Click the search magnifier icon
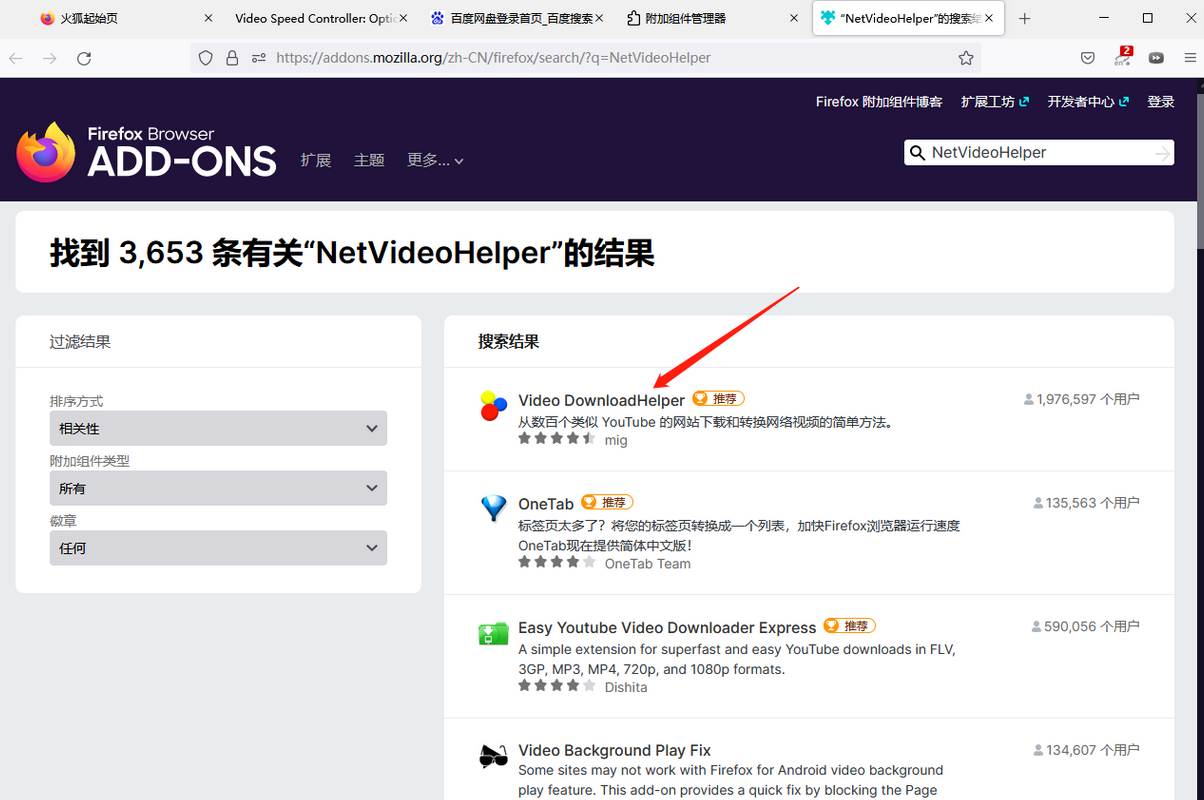1204x800 pixels. [x=917, y=153]
